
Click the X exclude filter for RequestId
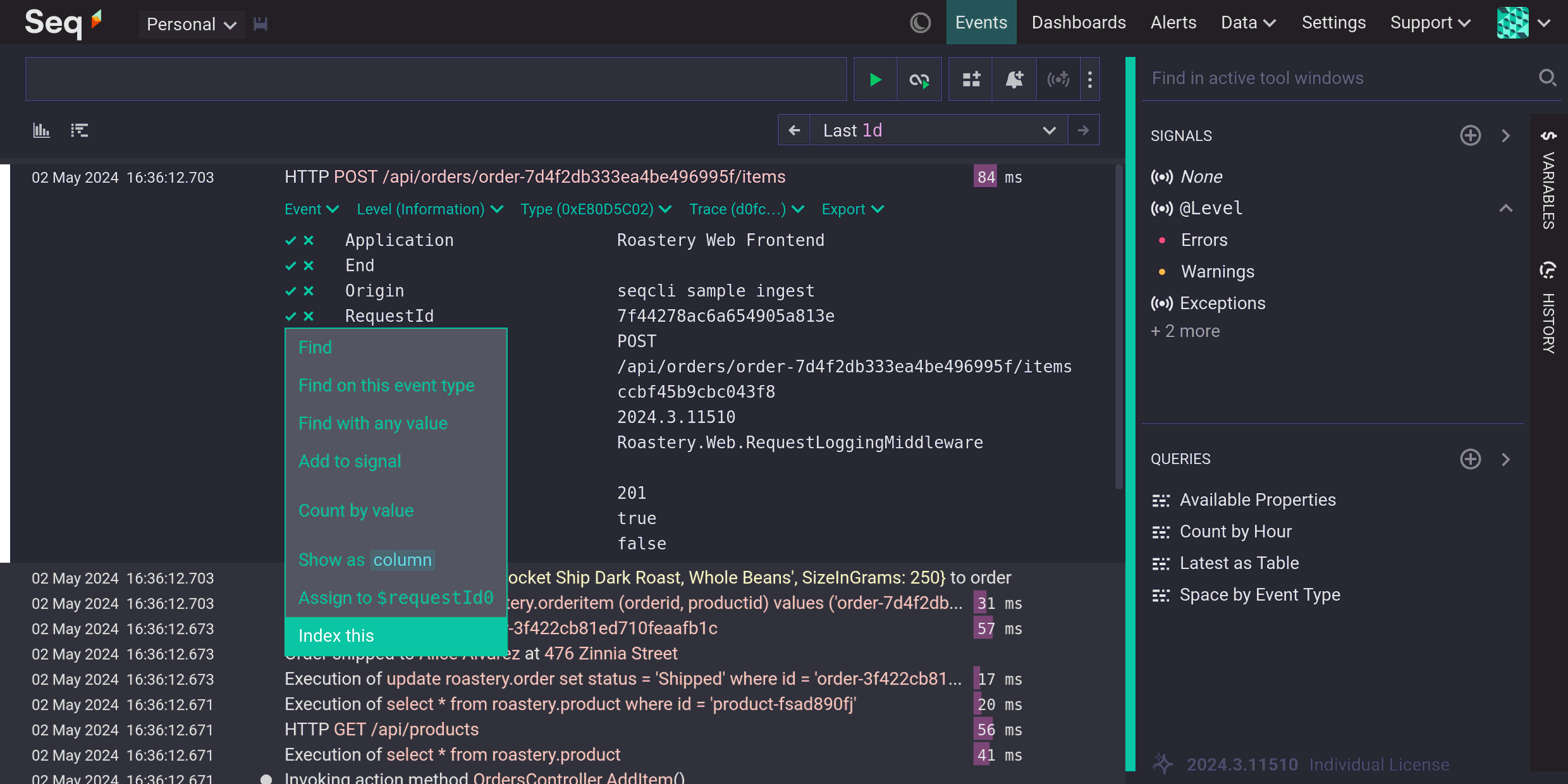pyautogui.click(x=309, y=316)
